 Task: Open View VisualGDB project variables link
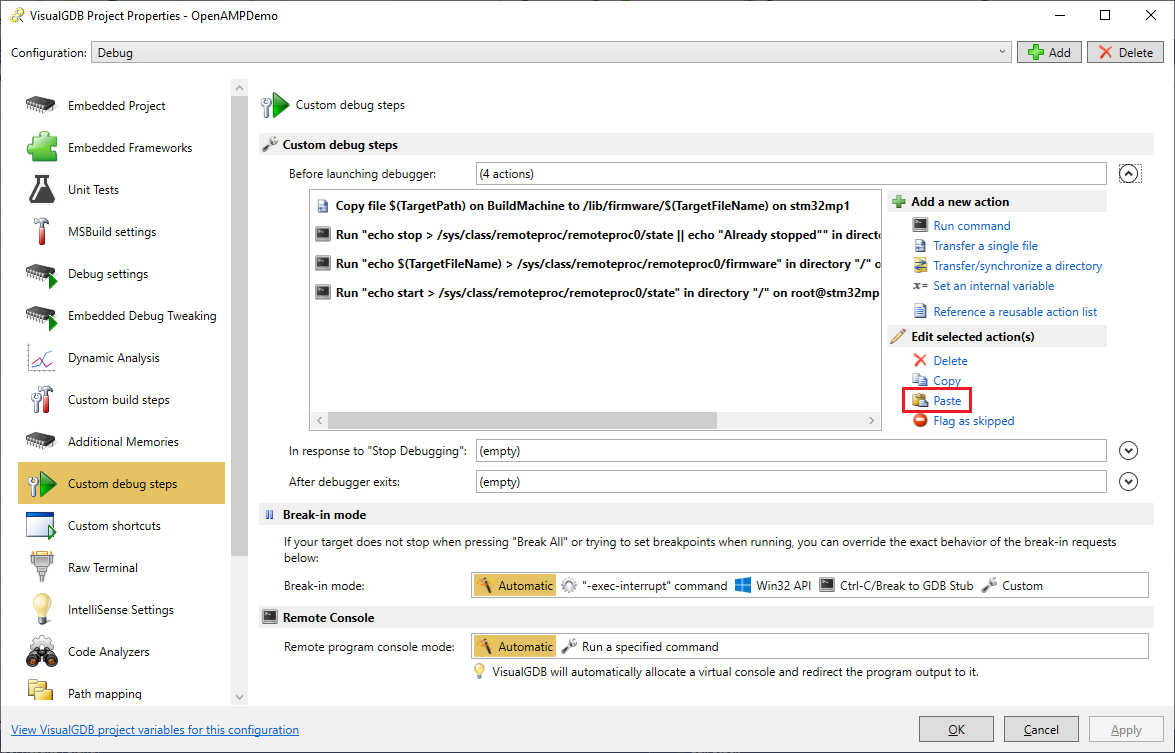pos(155,730)
